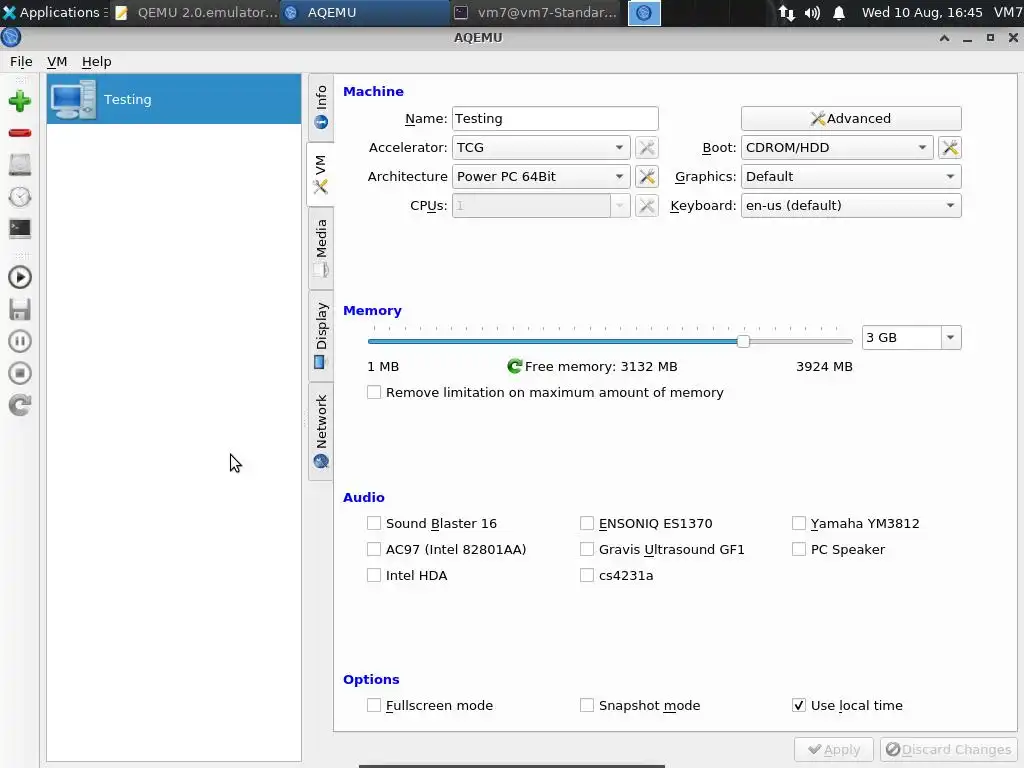
Task: Open the Architecture settings tool icon
Action: pyautogui.click(x=647, y=176)
